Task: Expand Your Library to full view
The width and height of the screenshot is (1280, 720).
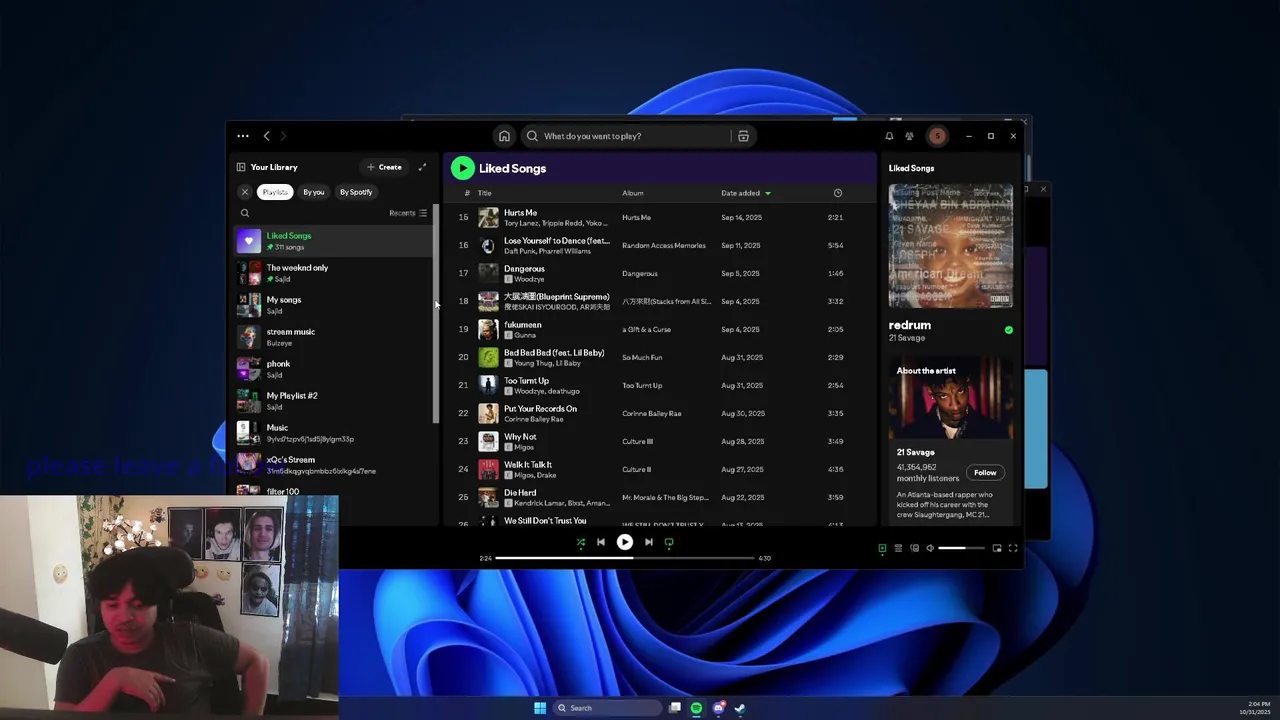Action: pyautogui.click(x=422, y=167)
